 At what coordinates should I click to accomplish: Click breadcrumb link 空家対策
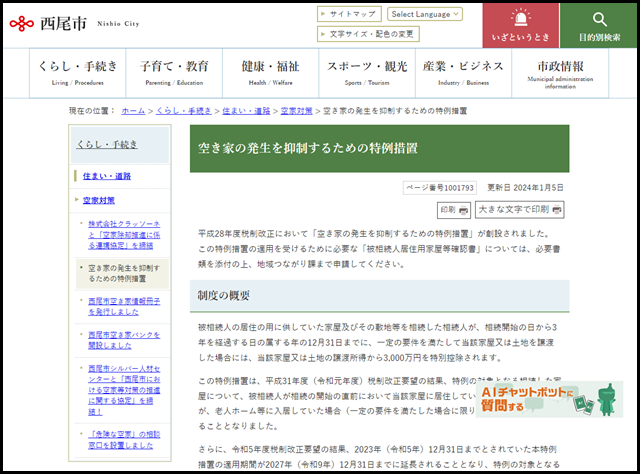296,111
